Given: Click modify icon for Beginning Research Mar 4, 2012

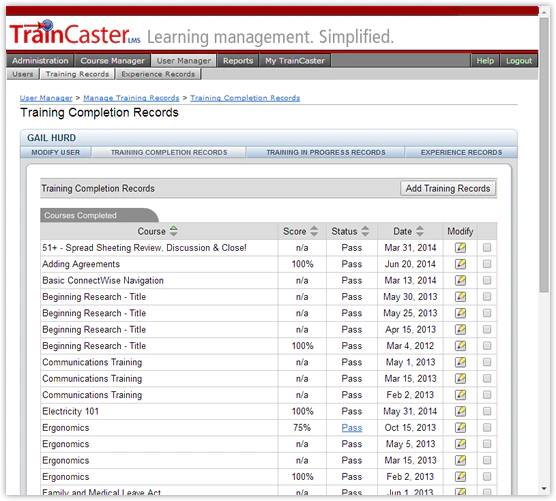Looking at the screenshot, I should coord(460,346).
